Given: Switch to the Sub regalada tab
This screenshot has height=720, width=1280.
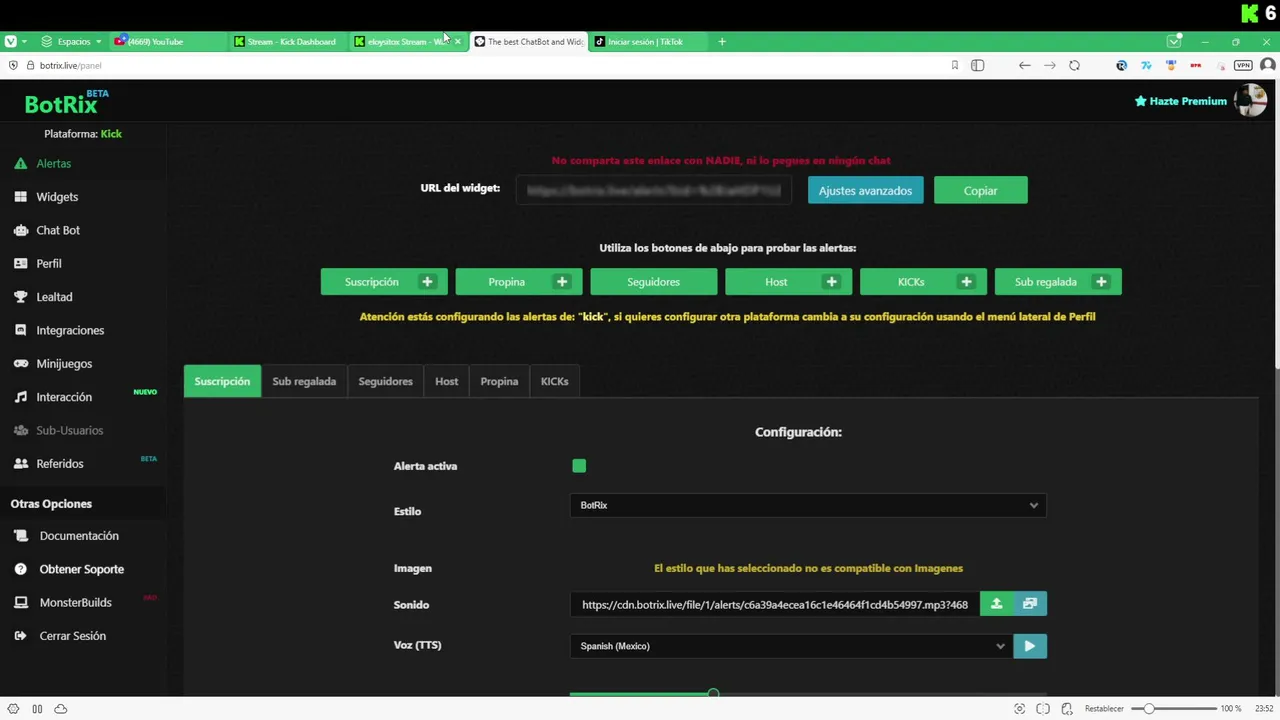Looking at the screenshot, I should point(304,381).
